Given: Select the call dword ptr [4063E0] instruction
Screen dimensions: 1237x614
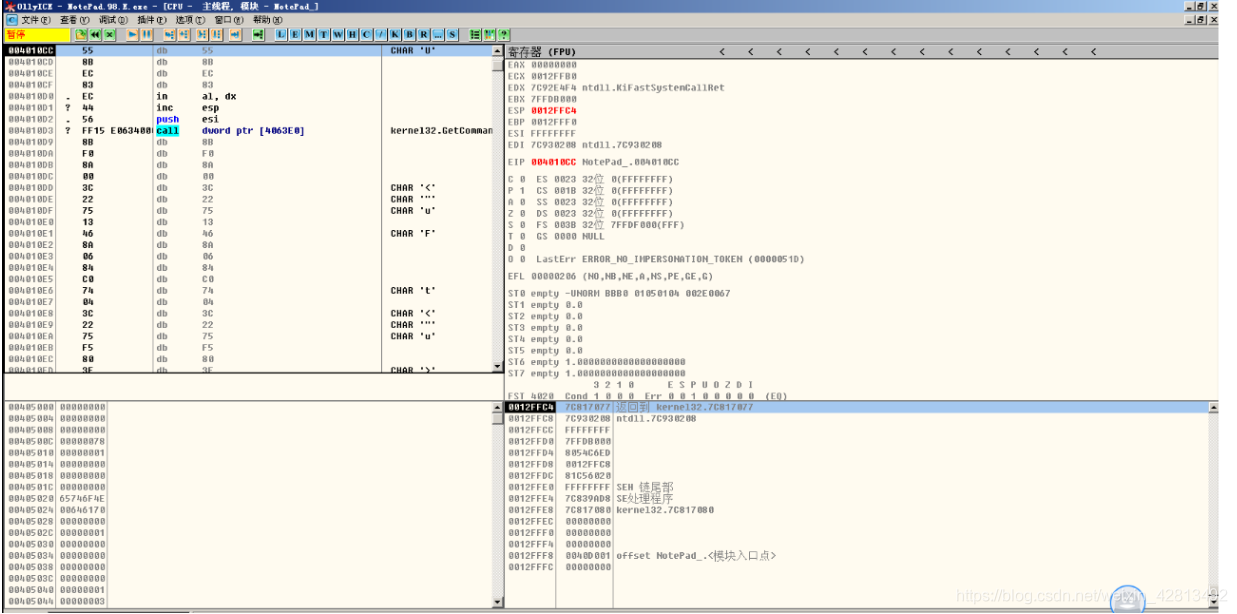Looking at the screenshot, I should 248,130.
